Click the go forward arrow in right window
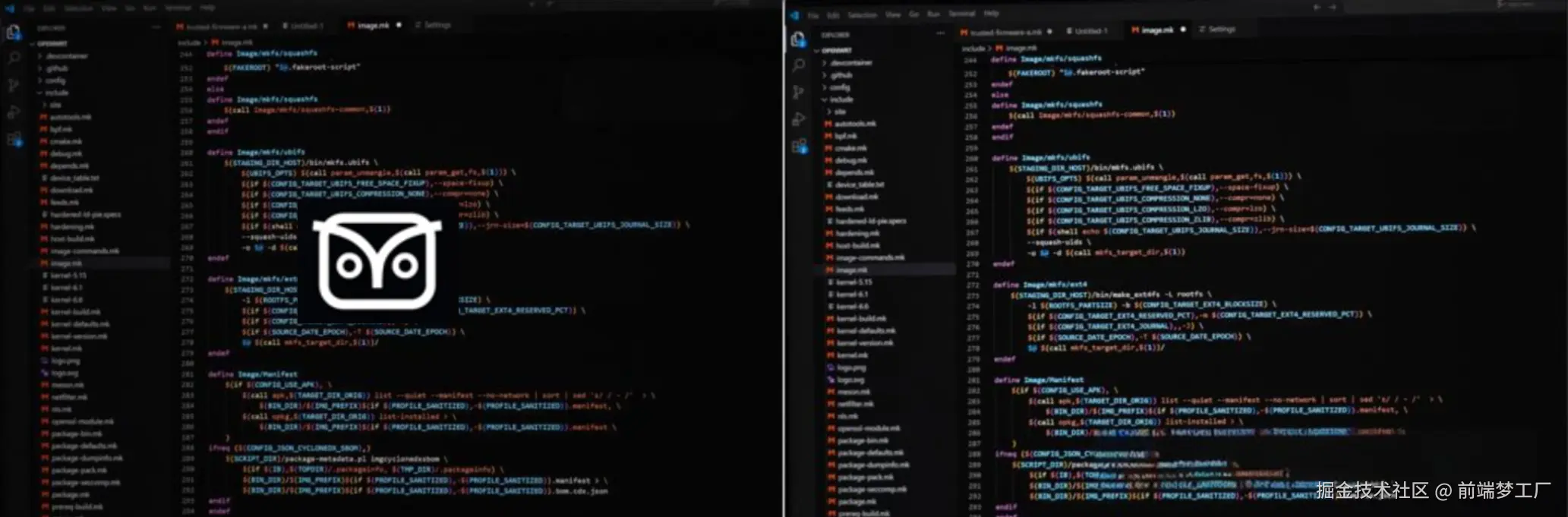The height and width of the screenshot is (517, 1568). pyautogui.click(x=1333, y=7)
